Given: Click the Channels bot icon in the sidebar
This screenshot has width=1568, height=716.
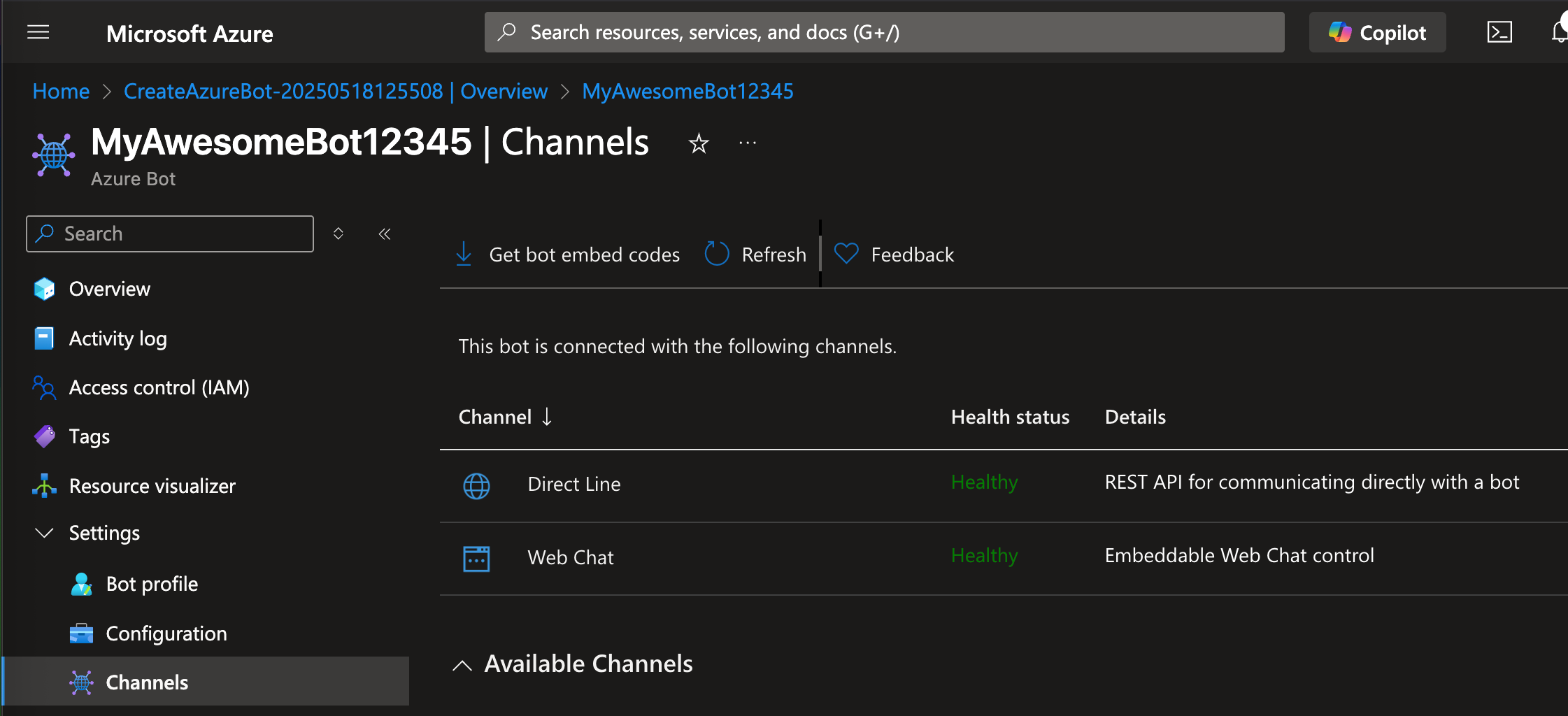Looking at the screenshot, I should [x=81, y=682].
